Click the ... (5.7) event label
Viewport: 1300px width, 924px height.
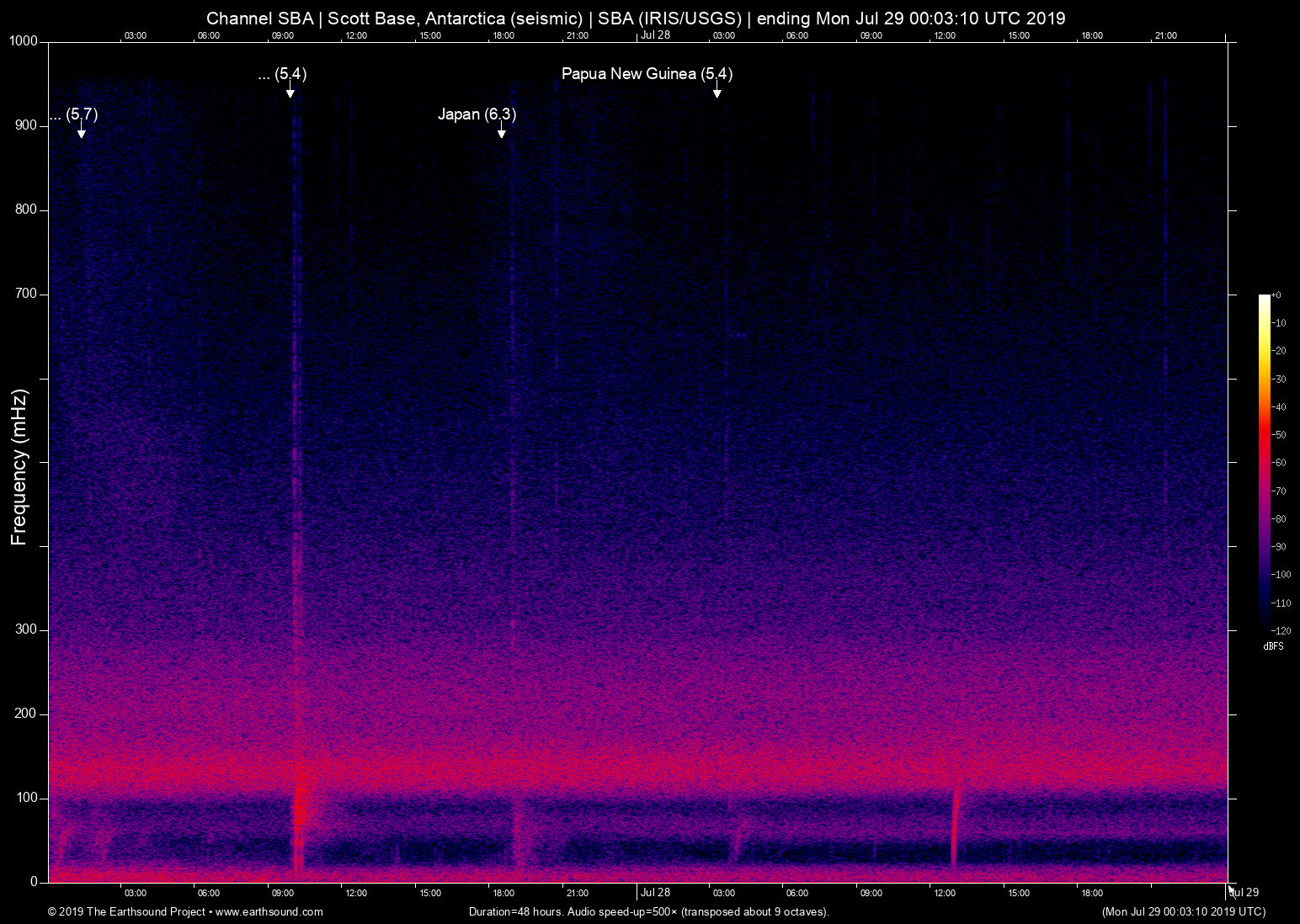point(74,114)
